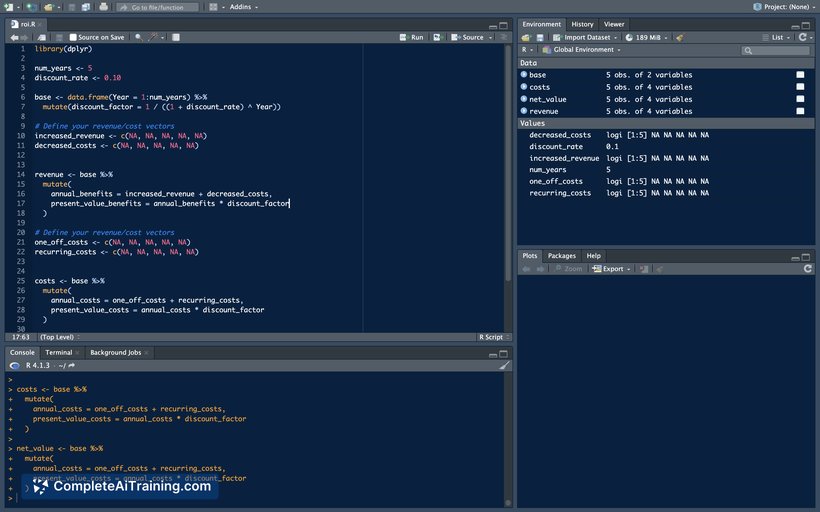Click the Environment search field
The height and width of the screenshot is (512, 820).
(776, 50)
